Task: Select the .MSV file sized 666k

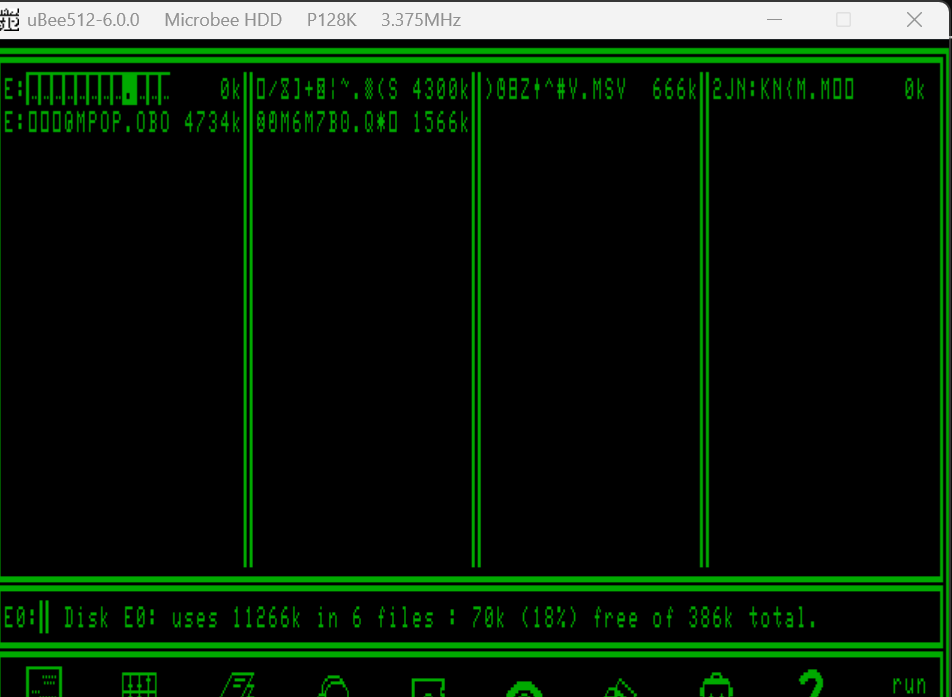Action: [590, 90]
